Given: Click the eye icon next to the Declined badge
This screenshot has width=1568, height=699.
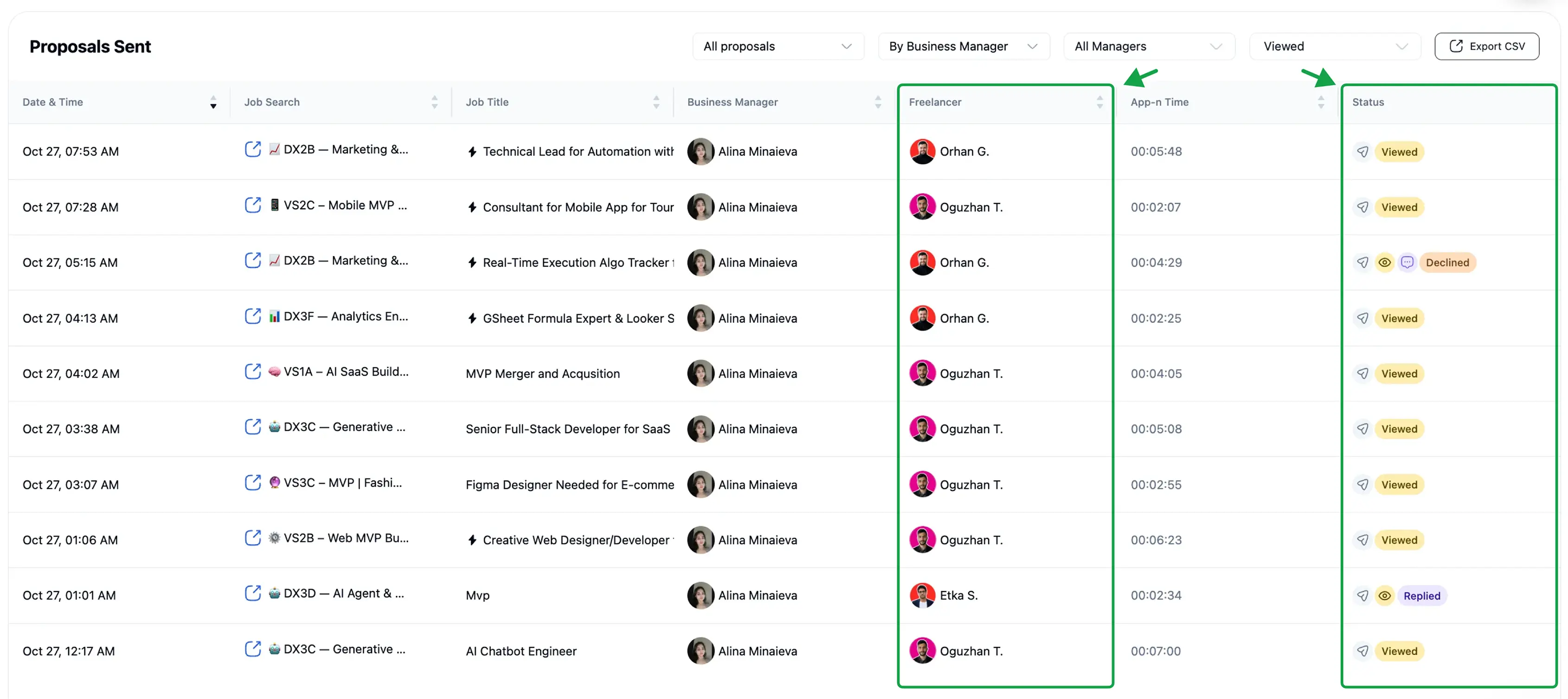Looking at the screenshot, I should (x=1385, y=262).
